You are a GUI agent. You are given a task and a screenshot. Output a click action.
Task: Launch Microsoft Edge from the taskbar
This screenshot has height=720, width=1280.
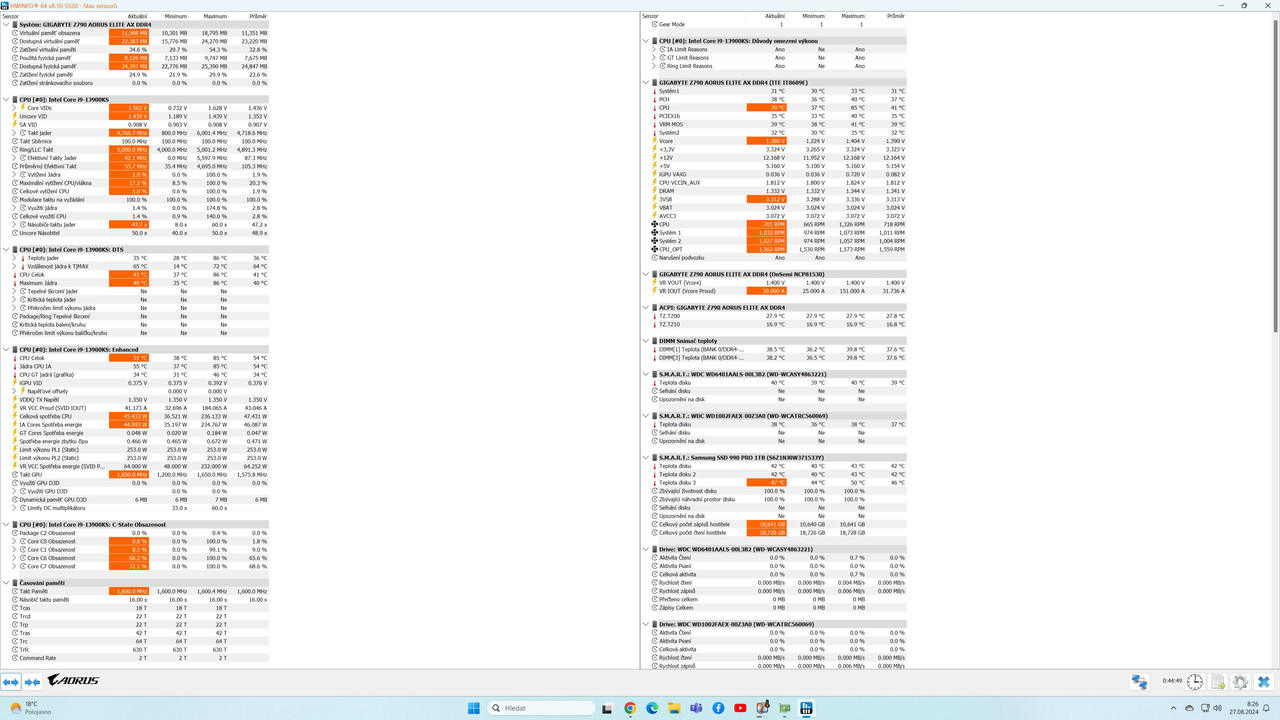pyautogui.click(x=652, y=708)
